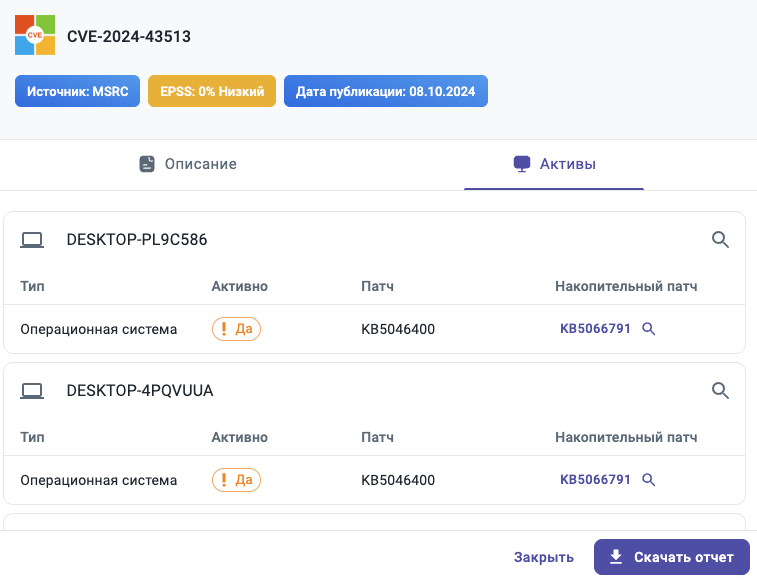Viewport: 757px width, 582px height.
Task: Click the Дата публикации 08.10.2024 badge
Action: point(385,91)
